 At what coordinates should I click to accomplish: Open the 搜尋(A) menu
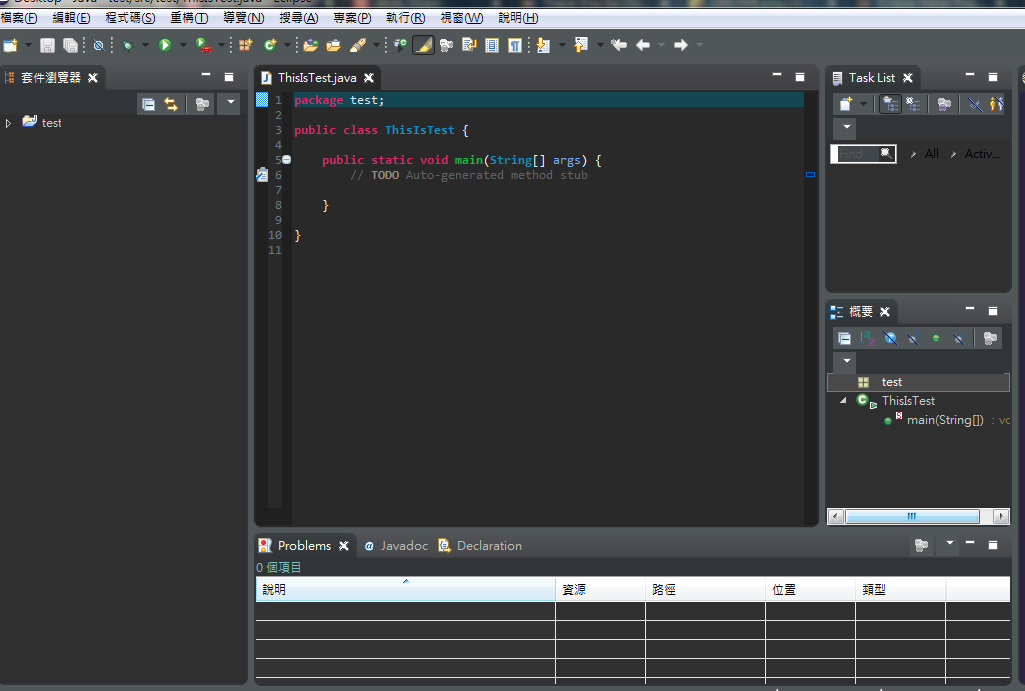299,18
